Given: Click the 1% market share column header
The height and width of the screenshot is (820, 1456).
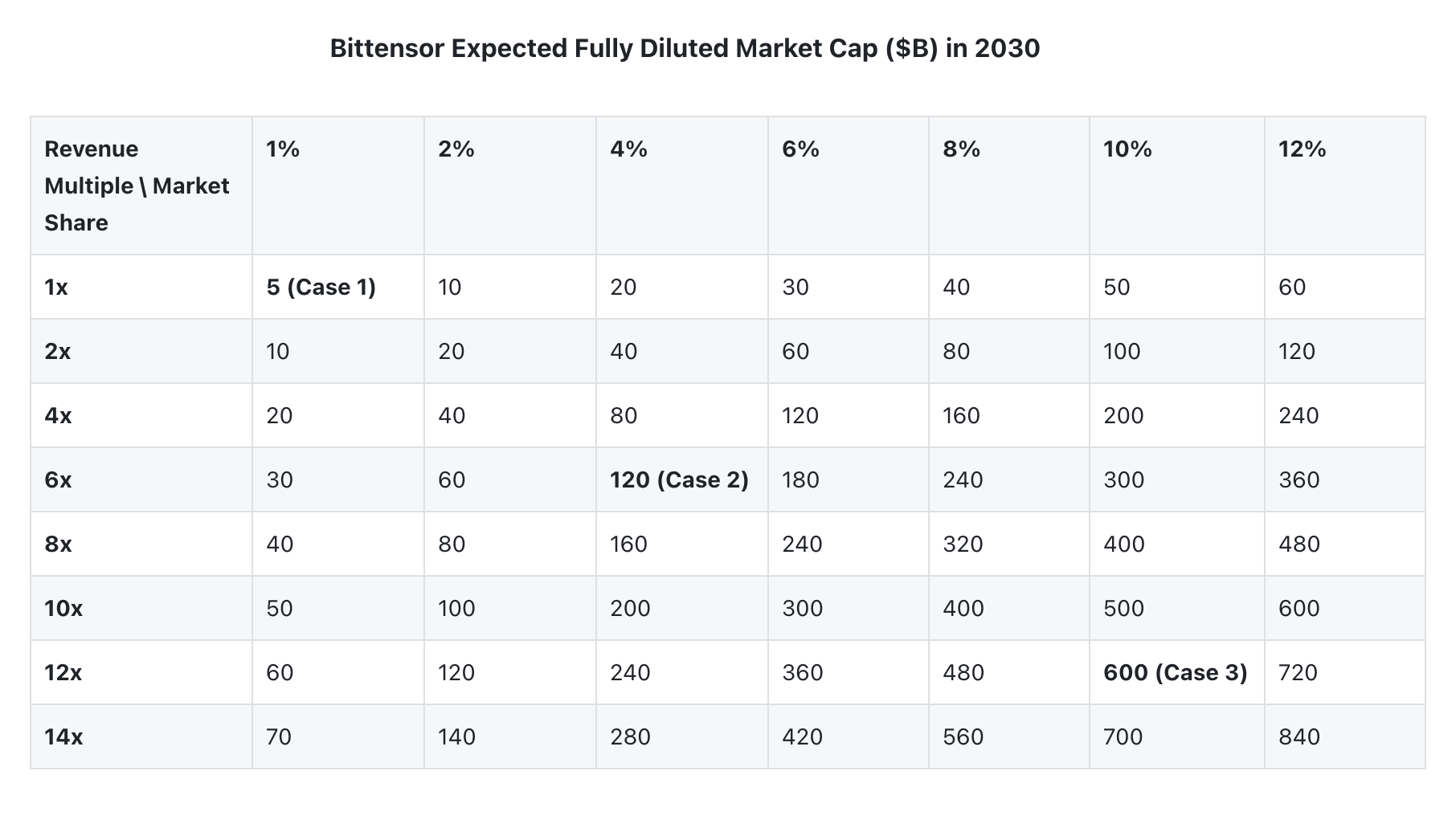Looking at the screenshot, I should coord(283,149).
